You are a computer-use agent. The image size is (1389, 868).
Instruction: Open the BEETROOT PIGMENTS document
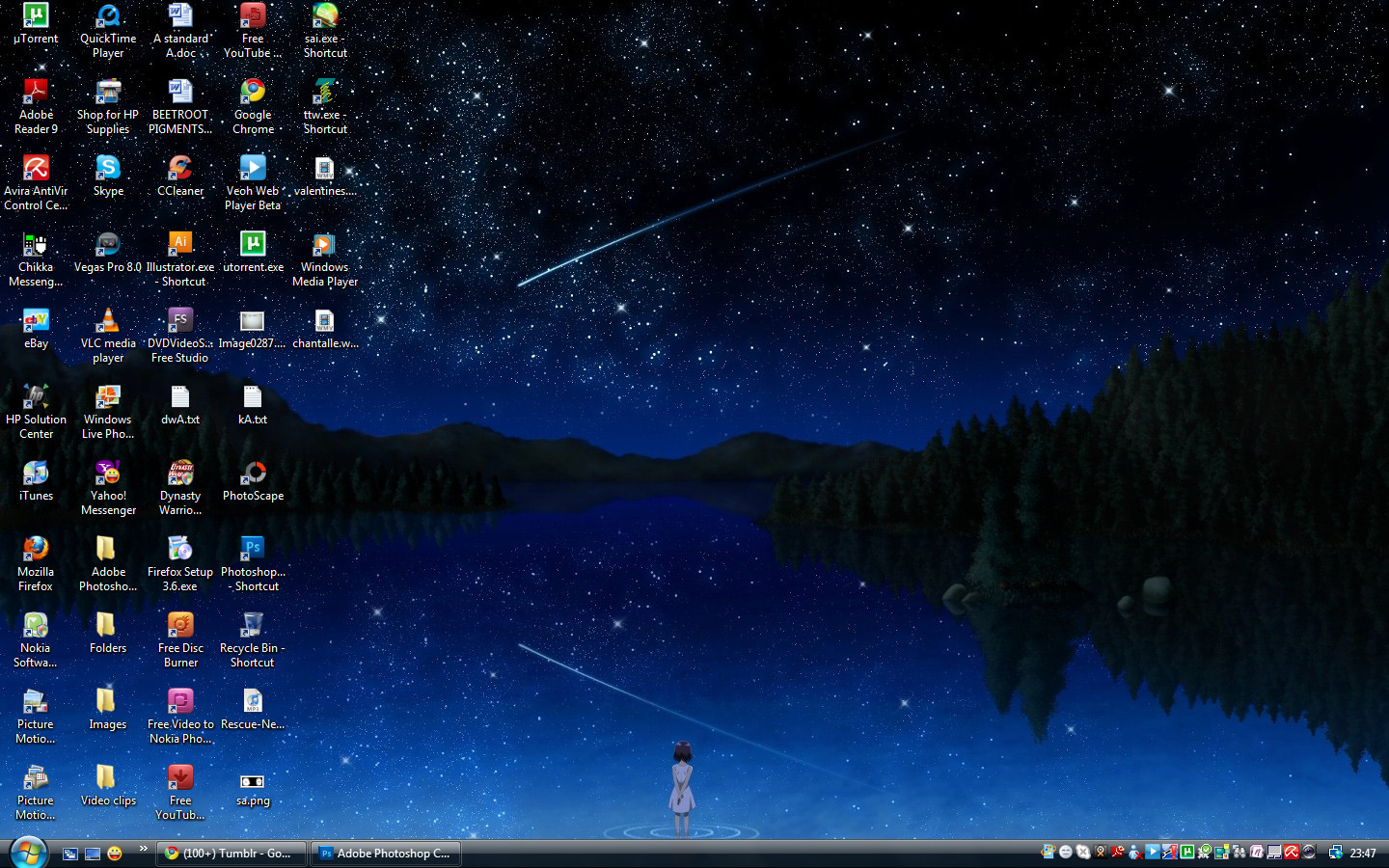click(x=180, y=107)
